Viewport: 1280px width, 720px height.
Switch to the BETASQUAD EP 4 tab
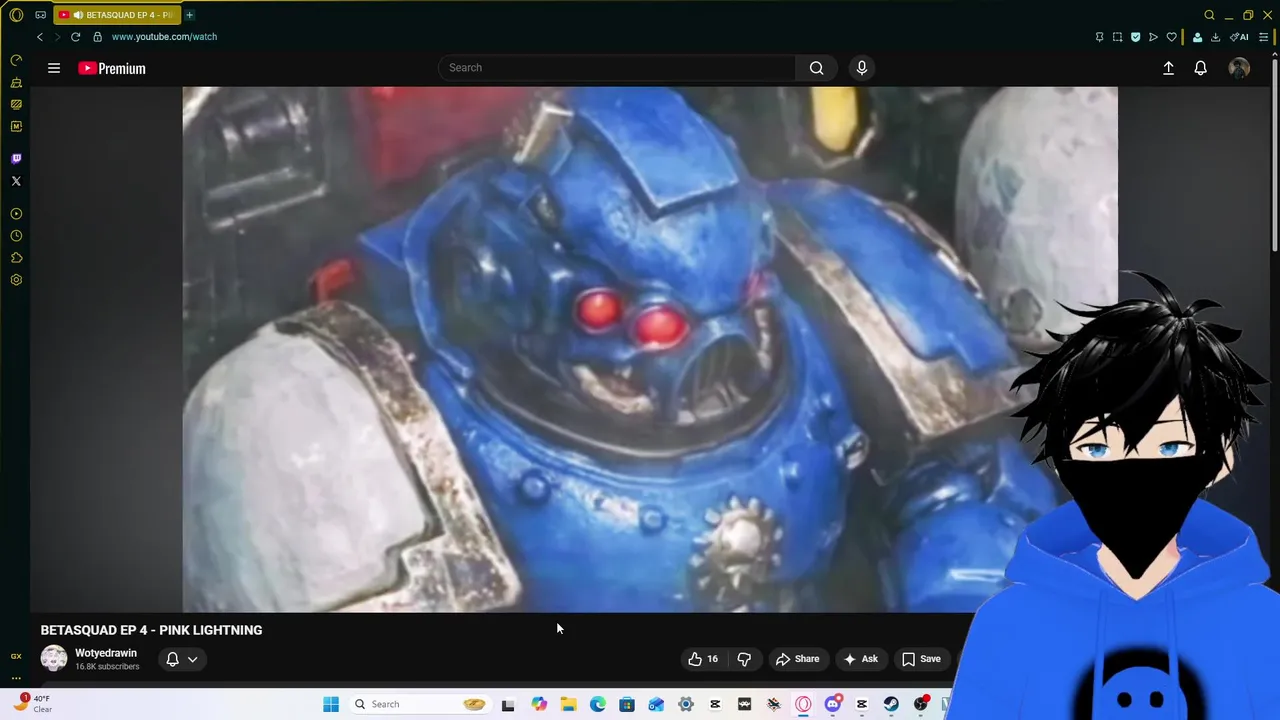click(115, 15)
